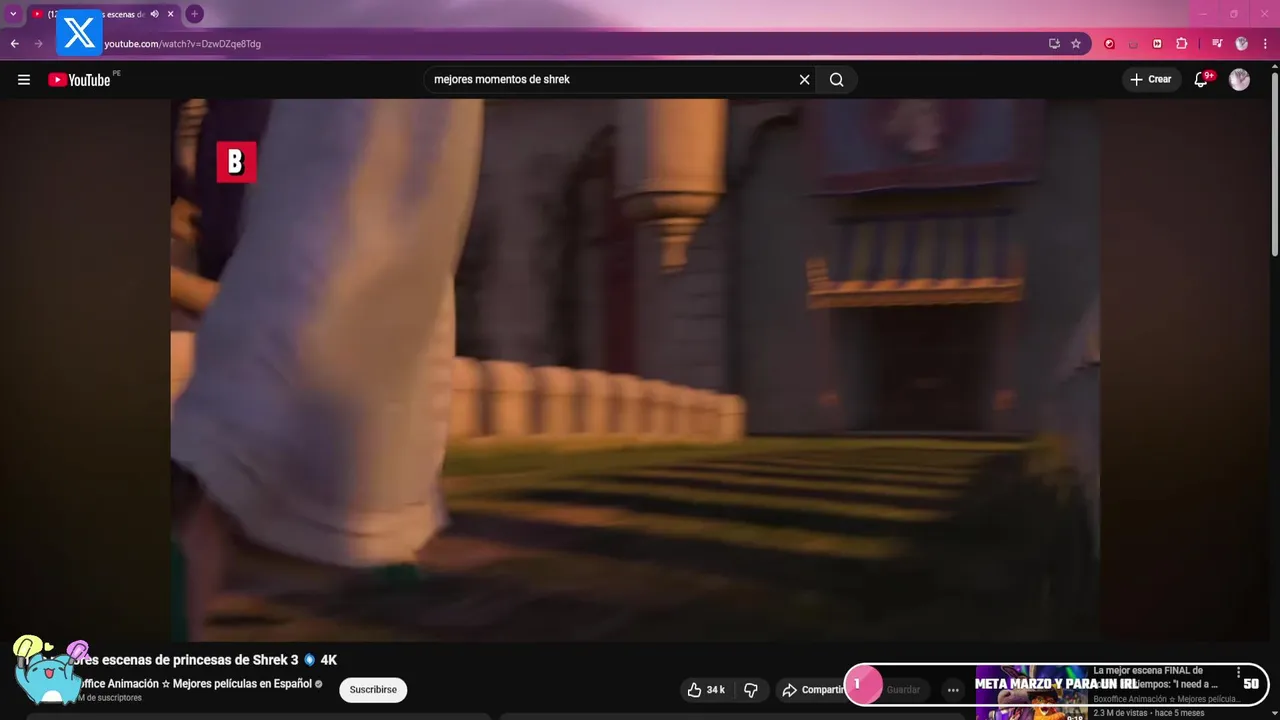Open the Chrome profile avatar
Screen dimensions: 1280x720
pyautogui.click(x=1241, y=44)
